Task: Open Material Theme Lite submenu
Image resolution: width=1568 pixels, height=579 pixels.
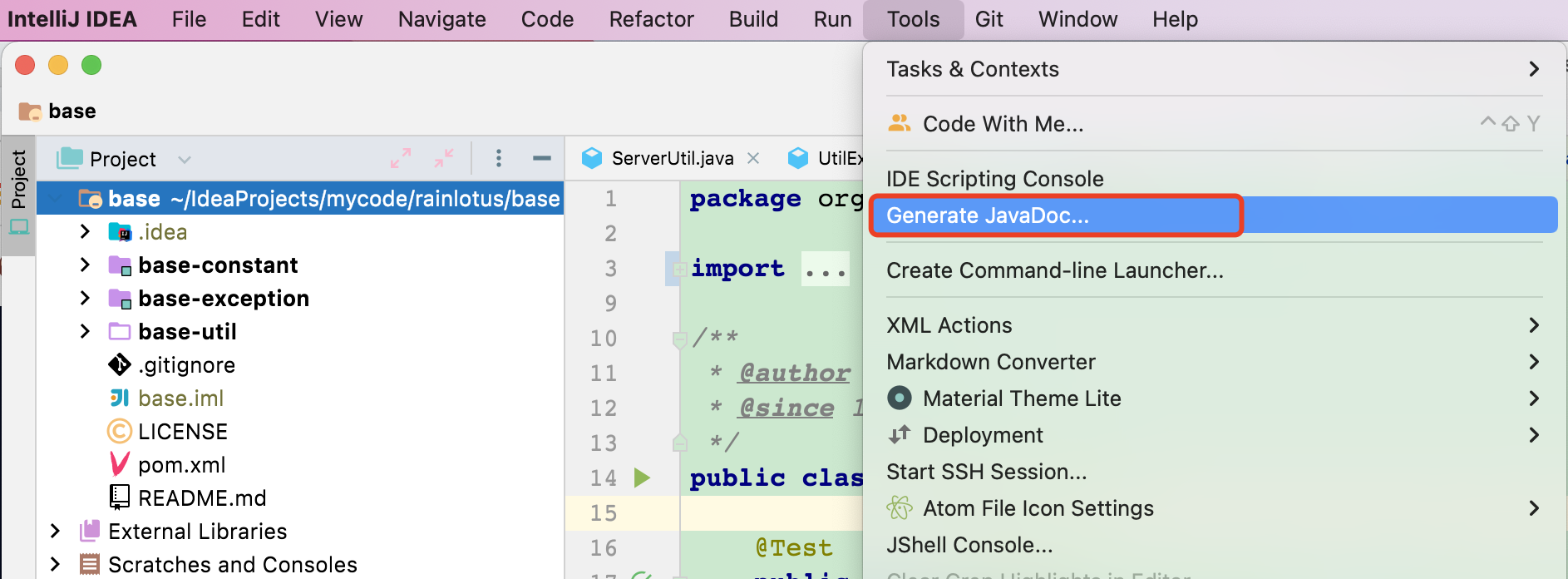Action: 1214,398
